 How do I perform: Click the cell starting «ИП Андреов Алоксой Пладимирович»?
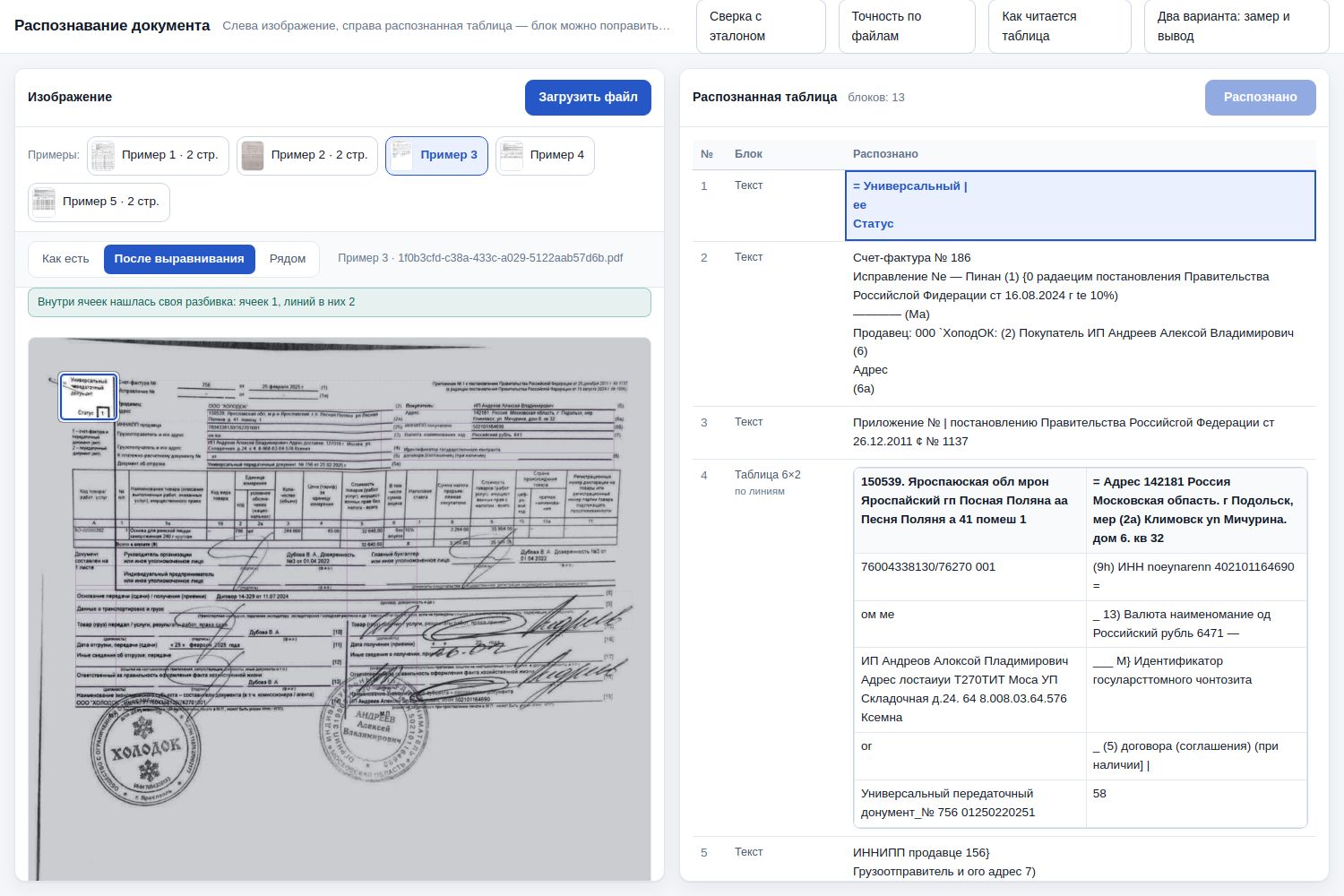coord(969,690)
